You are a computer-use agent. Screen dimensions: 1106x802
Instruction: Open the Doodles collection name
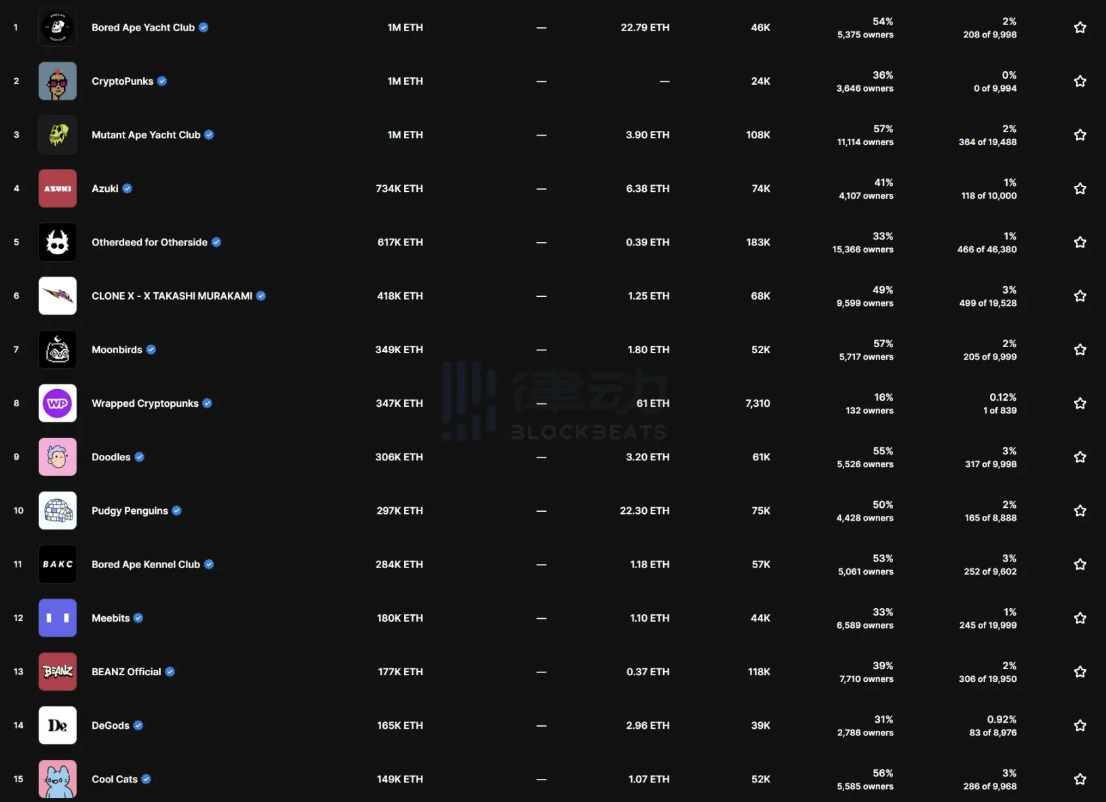click(x=111, y=456)
